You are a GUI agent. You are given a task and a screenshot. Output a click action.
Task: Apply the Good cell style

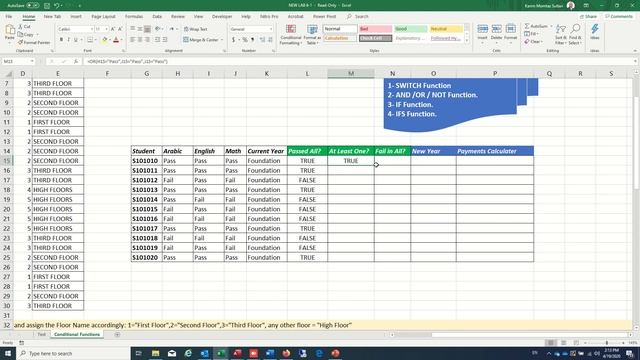click(411, 29)
